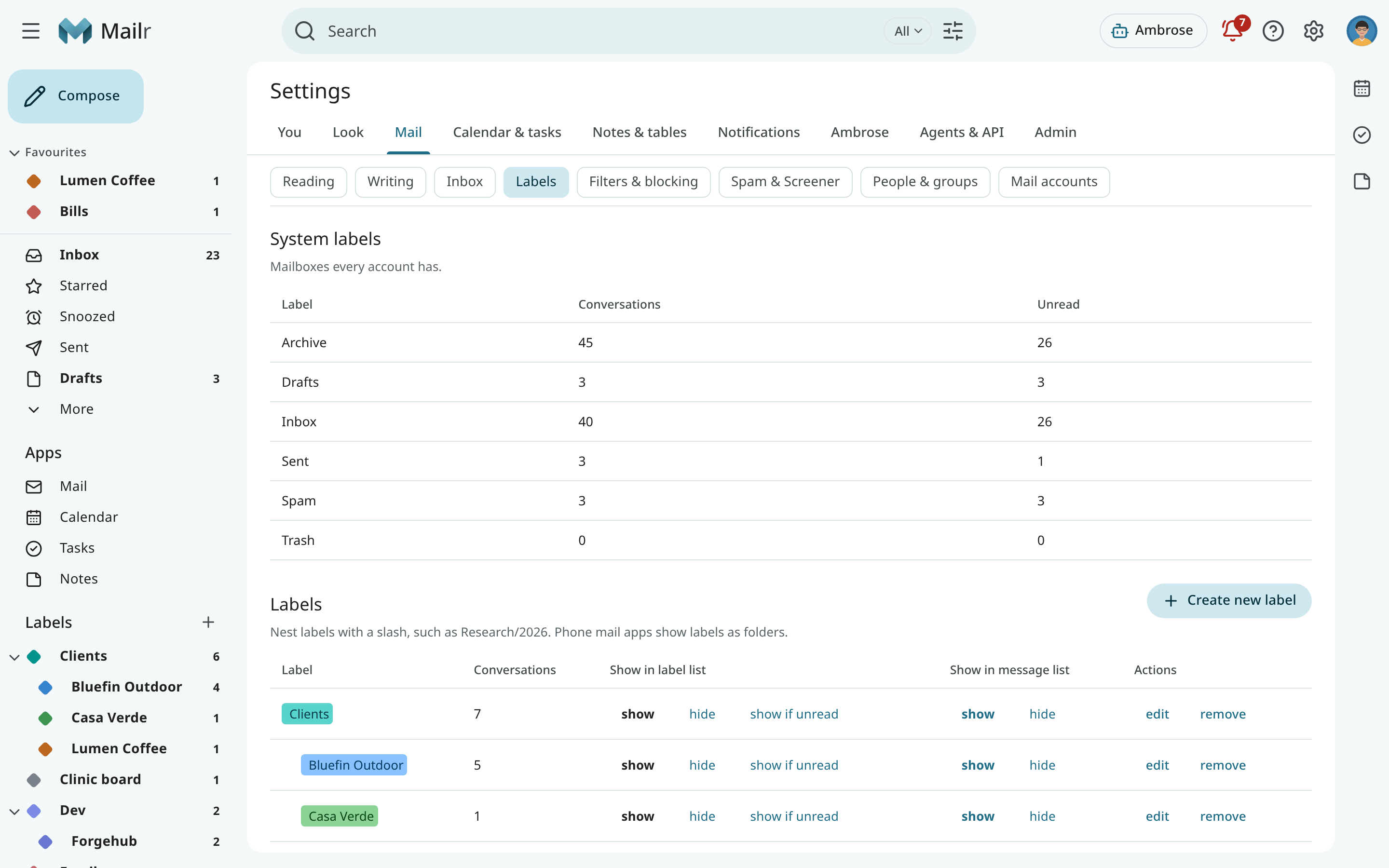Open search filter options icon
Screen dimensions: 1389x868
click(953, 31)
